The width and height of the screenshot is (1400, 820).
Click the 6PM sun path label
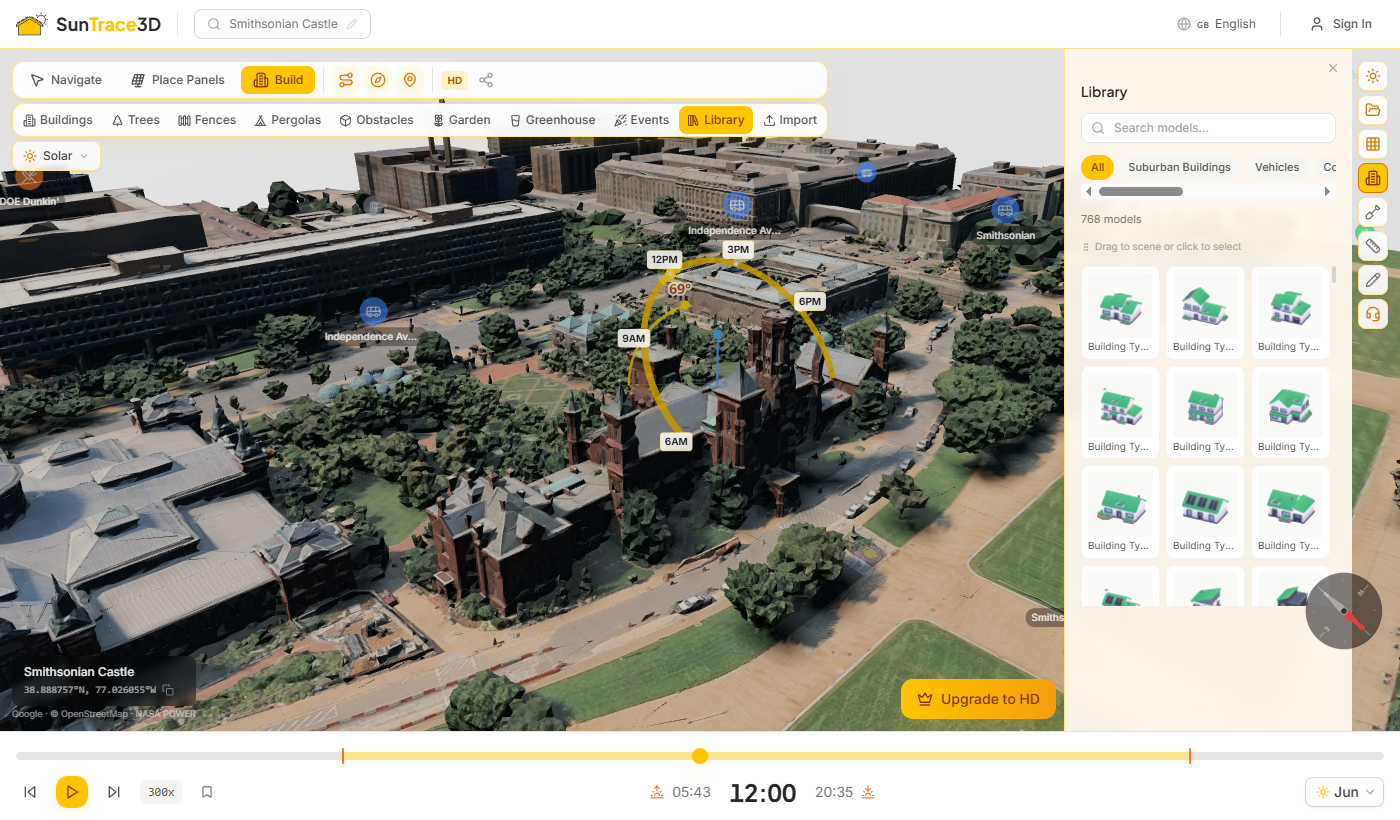(809, 301)
